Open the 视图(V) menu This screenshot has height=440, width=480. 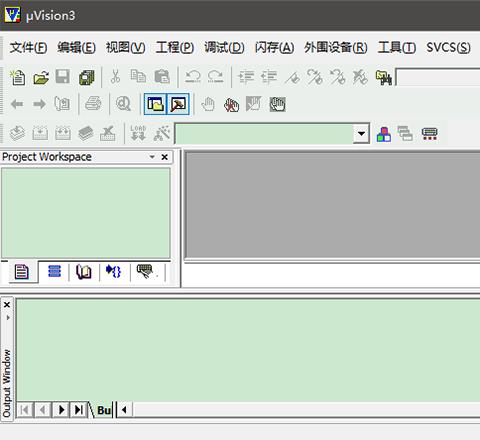125,48
